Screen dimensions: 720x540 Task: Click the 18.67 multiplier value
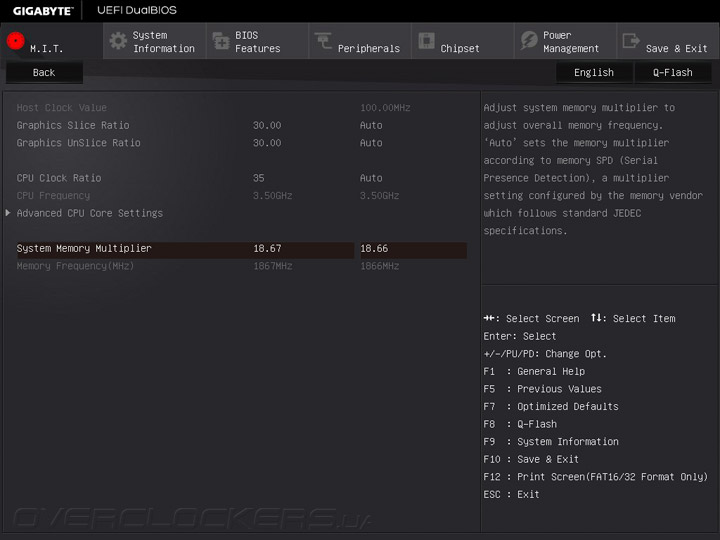click(267, 248)
